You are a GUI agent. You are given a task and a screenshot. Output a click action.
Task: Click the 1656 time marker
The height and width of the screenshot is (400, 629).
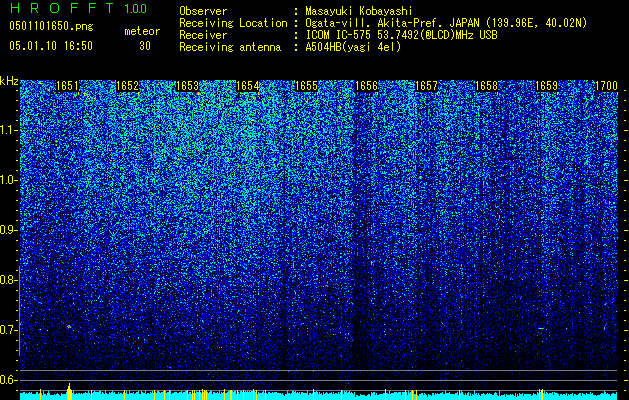point(366,86)
